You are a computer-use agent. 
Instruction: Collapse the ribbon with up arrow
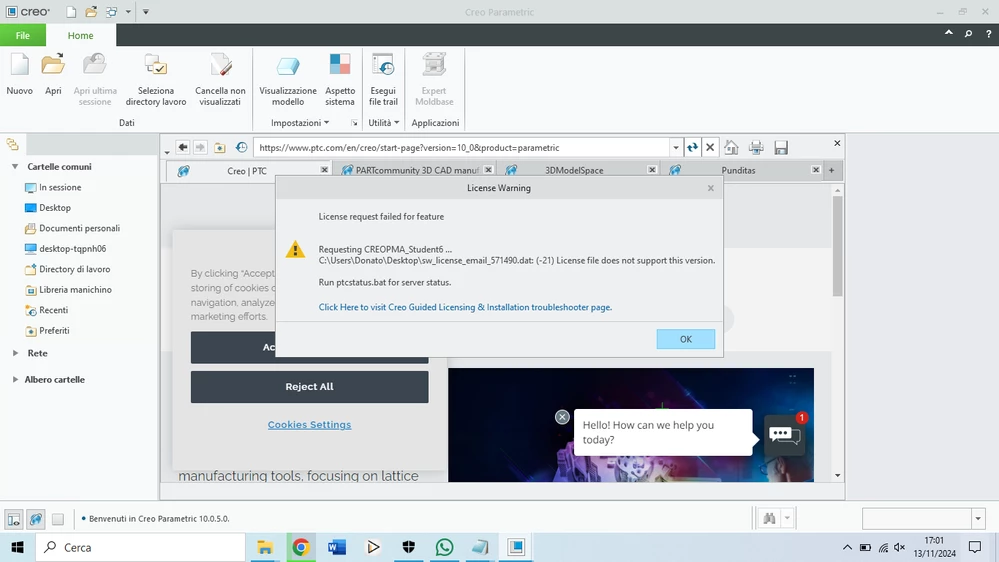[949, 33]
